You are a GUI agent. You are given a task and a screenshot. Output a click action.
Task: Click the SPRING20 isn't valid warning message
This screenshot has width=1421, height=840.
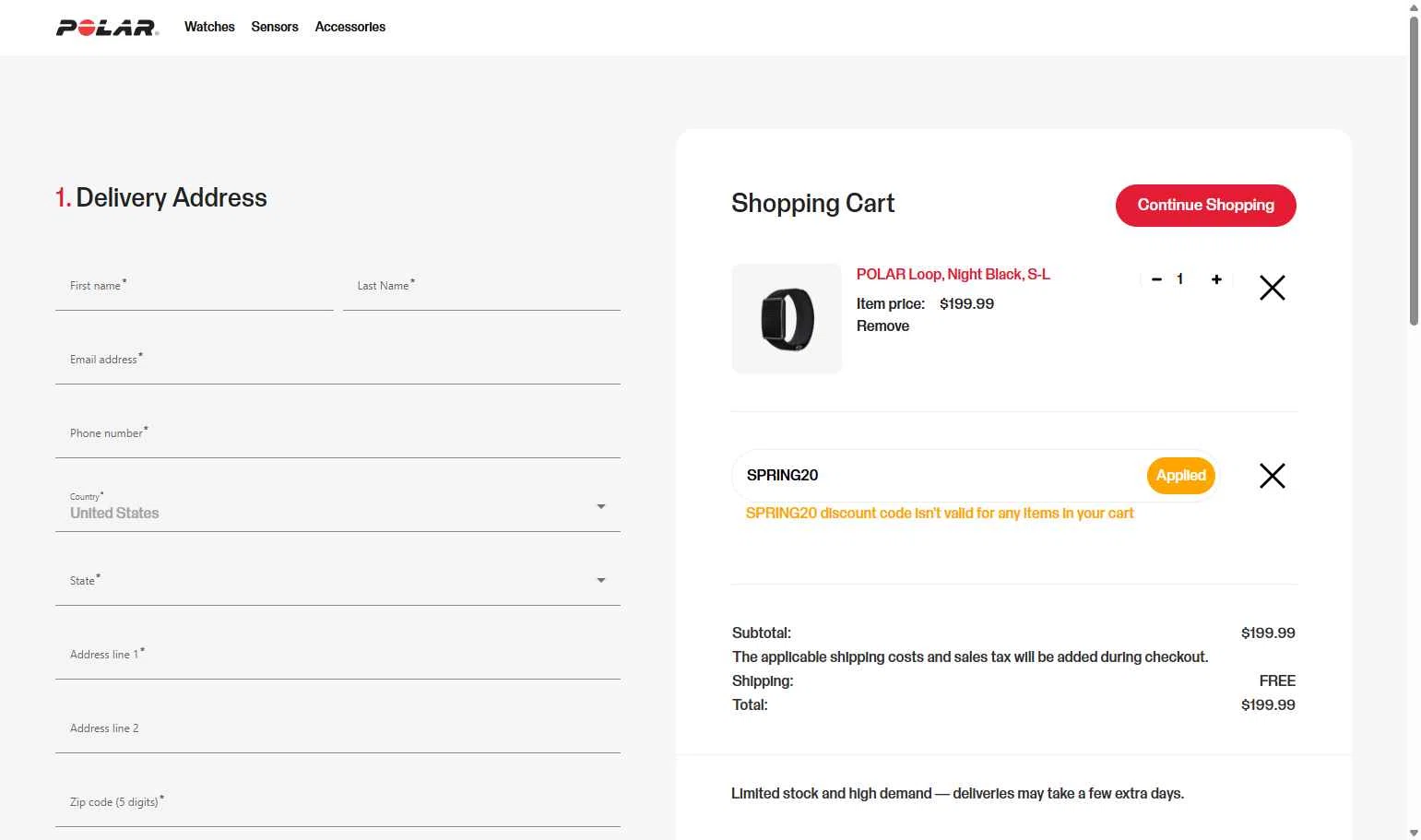click(x=940, y=514)
